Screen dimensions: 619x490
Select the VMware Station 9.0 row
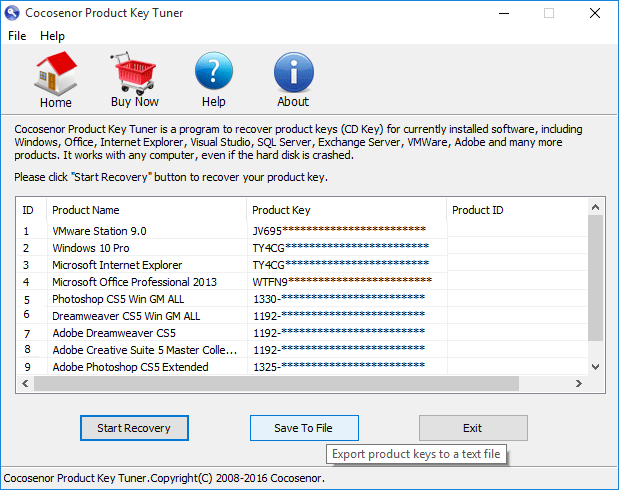pos(302,231)
